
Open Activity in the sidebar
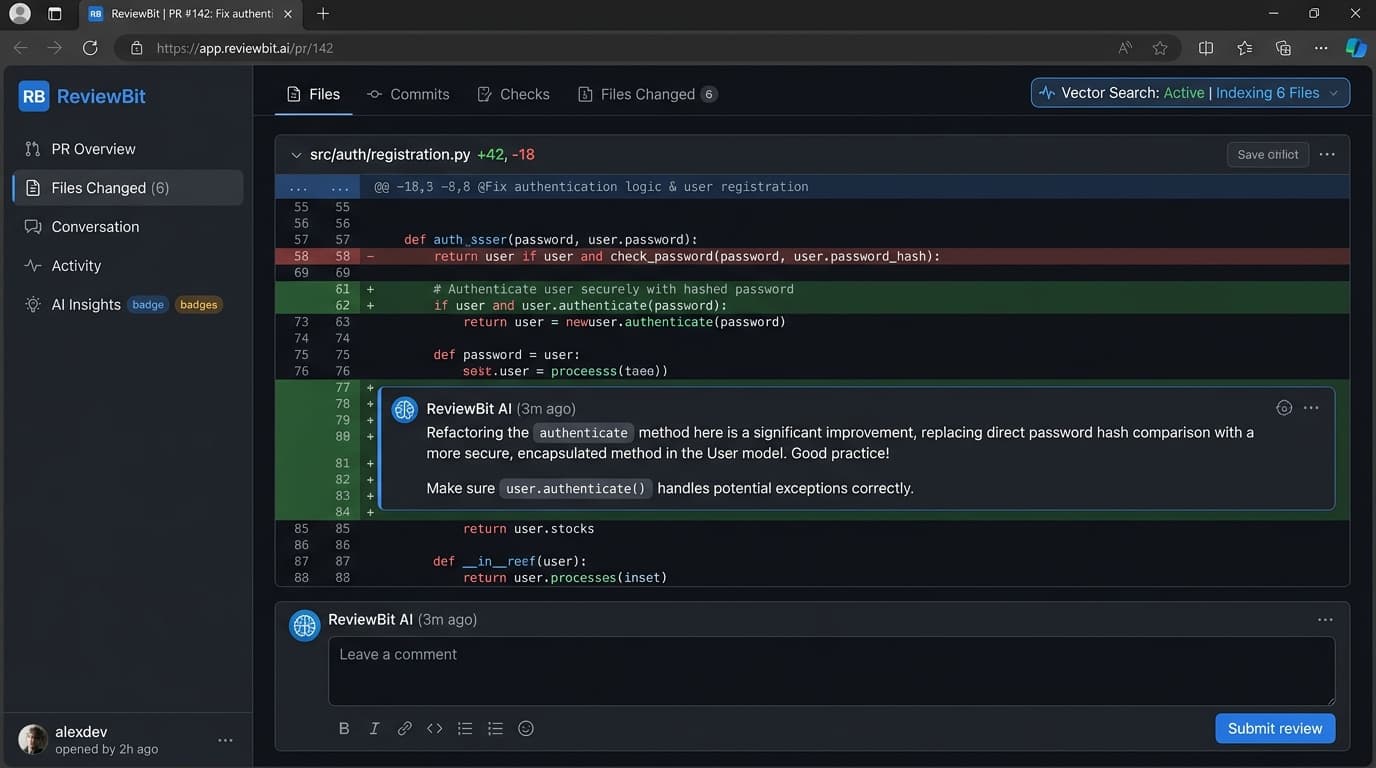point(128,266)
